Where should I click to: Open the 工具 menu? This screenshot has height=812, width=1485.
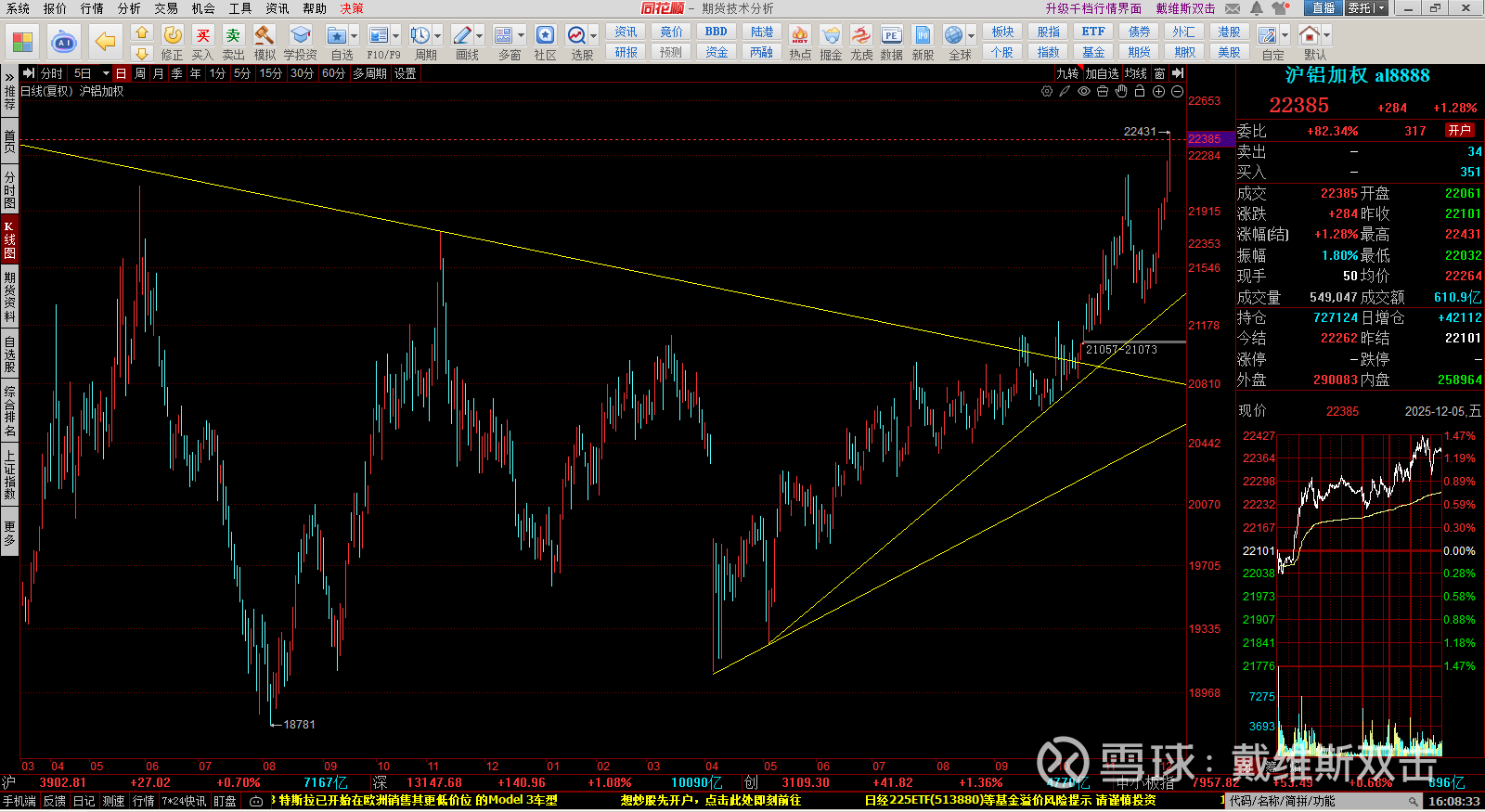coord(240,8)
